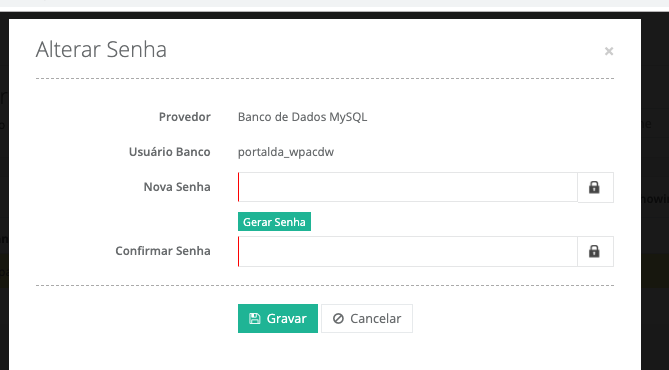Image resolution: width=669 pixels, height=370 pixels.
Task: Cancel the password change with Cancelar
Action: pos(367,318)
